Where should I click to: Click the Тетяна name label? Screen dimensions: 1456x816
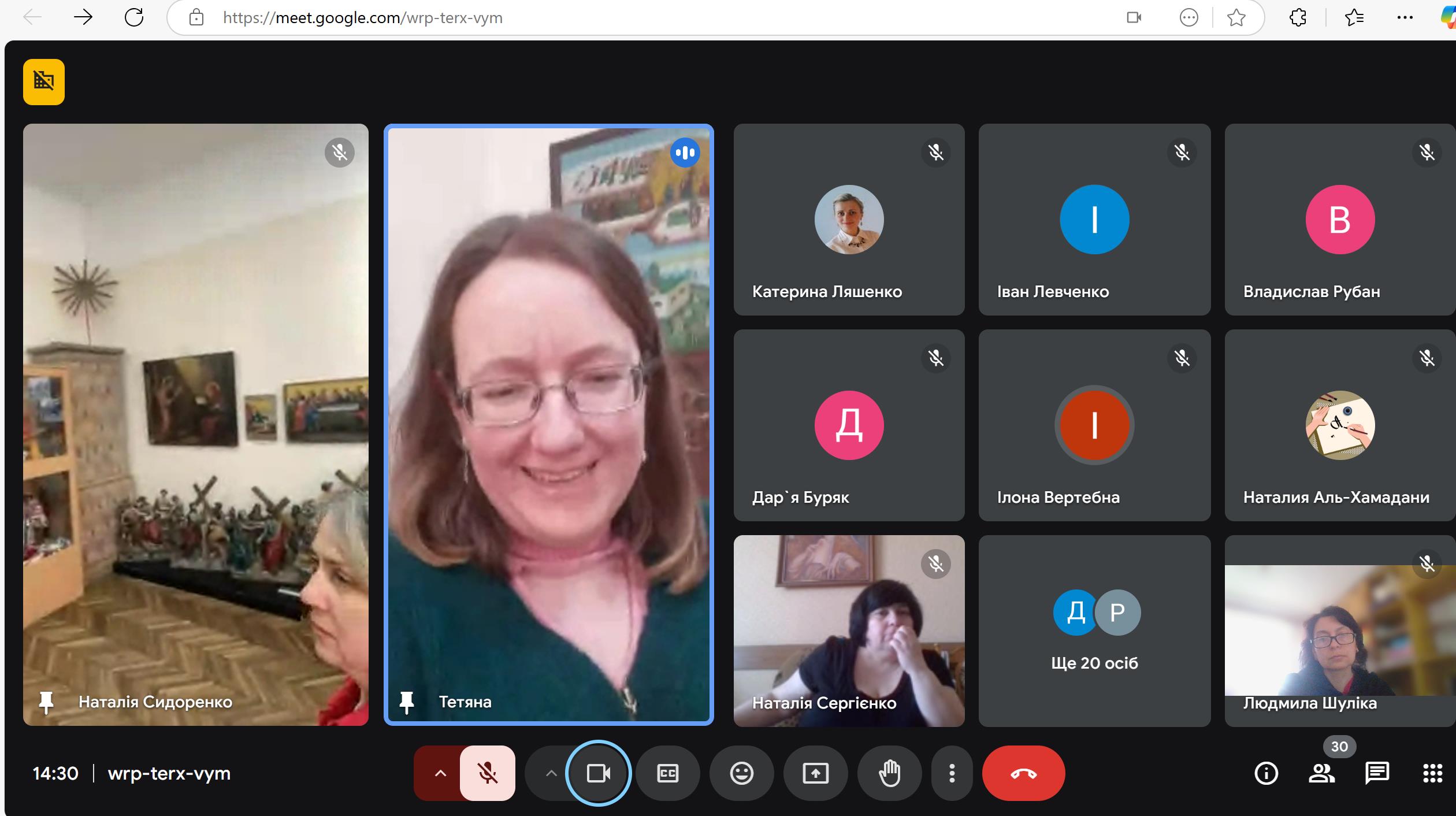[x=465, y=702]
